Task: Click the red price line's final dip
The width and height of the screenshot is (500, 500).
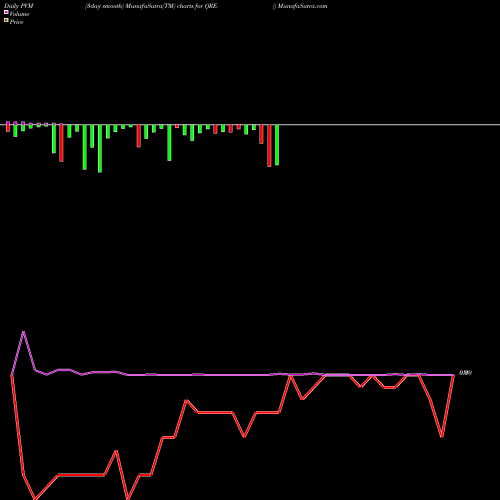Action: 442,436
